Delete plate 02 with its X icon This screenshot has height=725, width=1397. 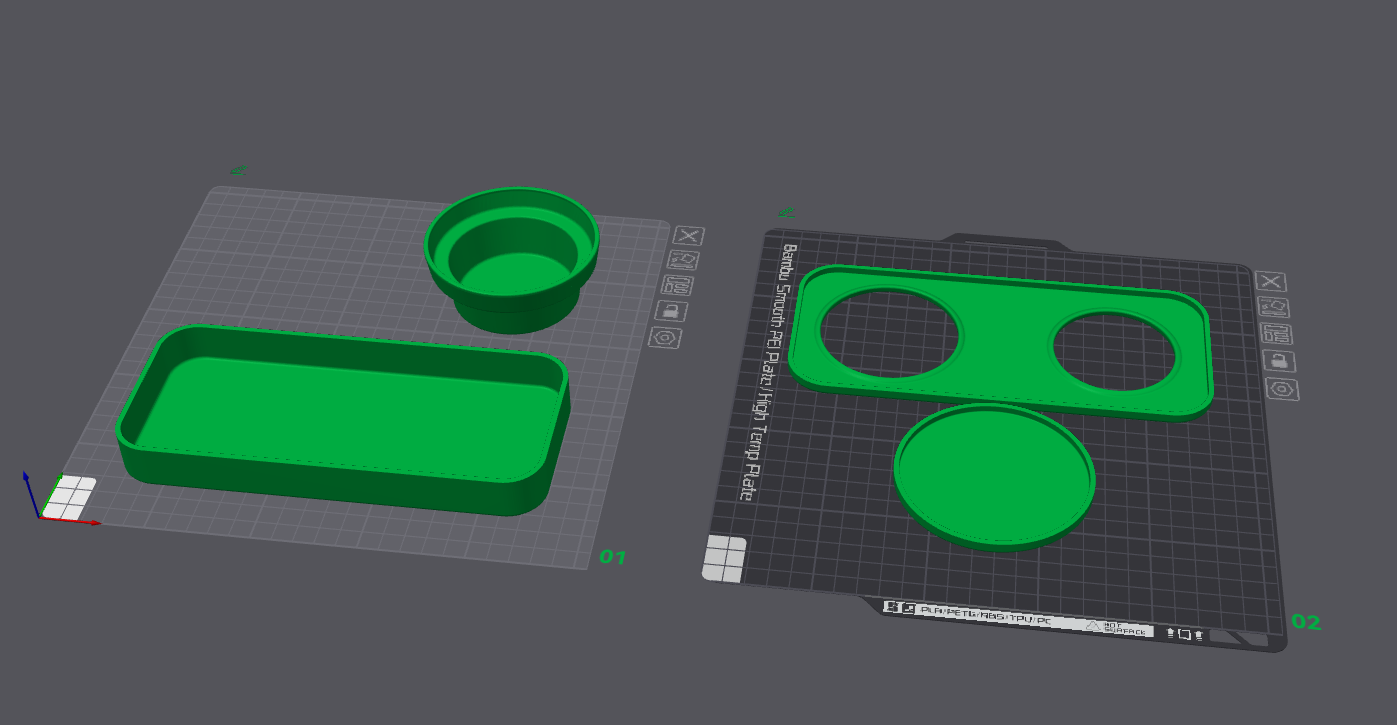tap(1271, 282)
